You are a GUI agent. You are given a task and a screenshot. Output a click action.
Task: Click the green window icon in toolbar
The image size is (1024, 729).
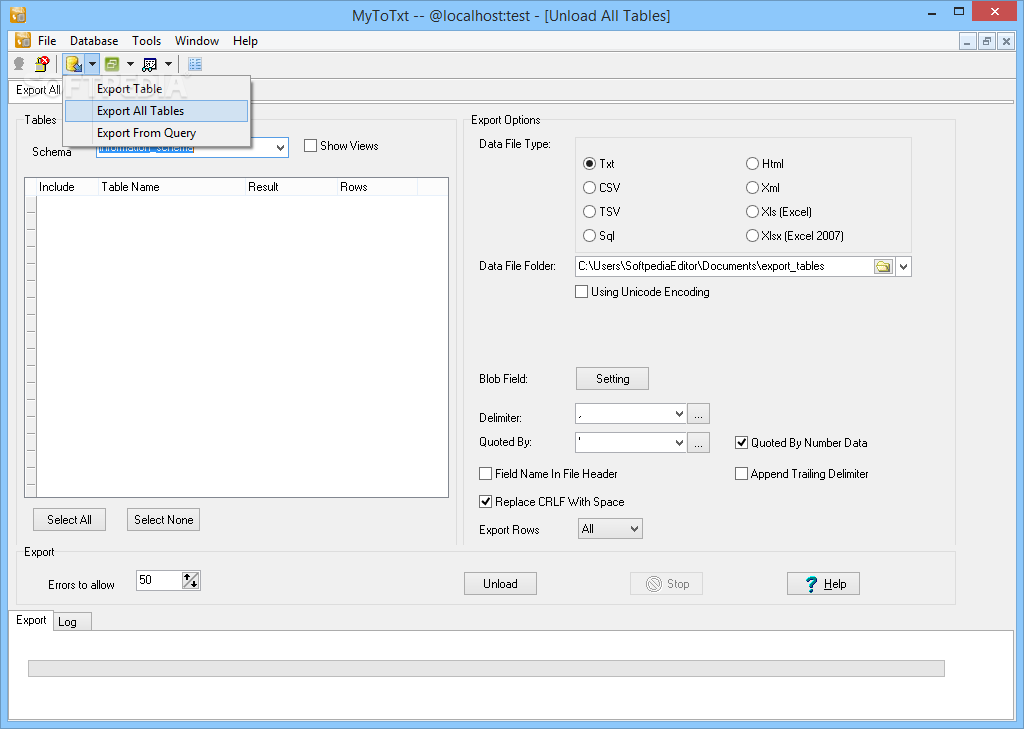pyautogui.click(x=112, y=64)
